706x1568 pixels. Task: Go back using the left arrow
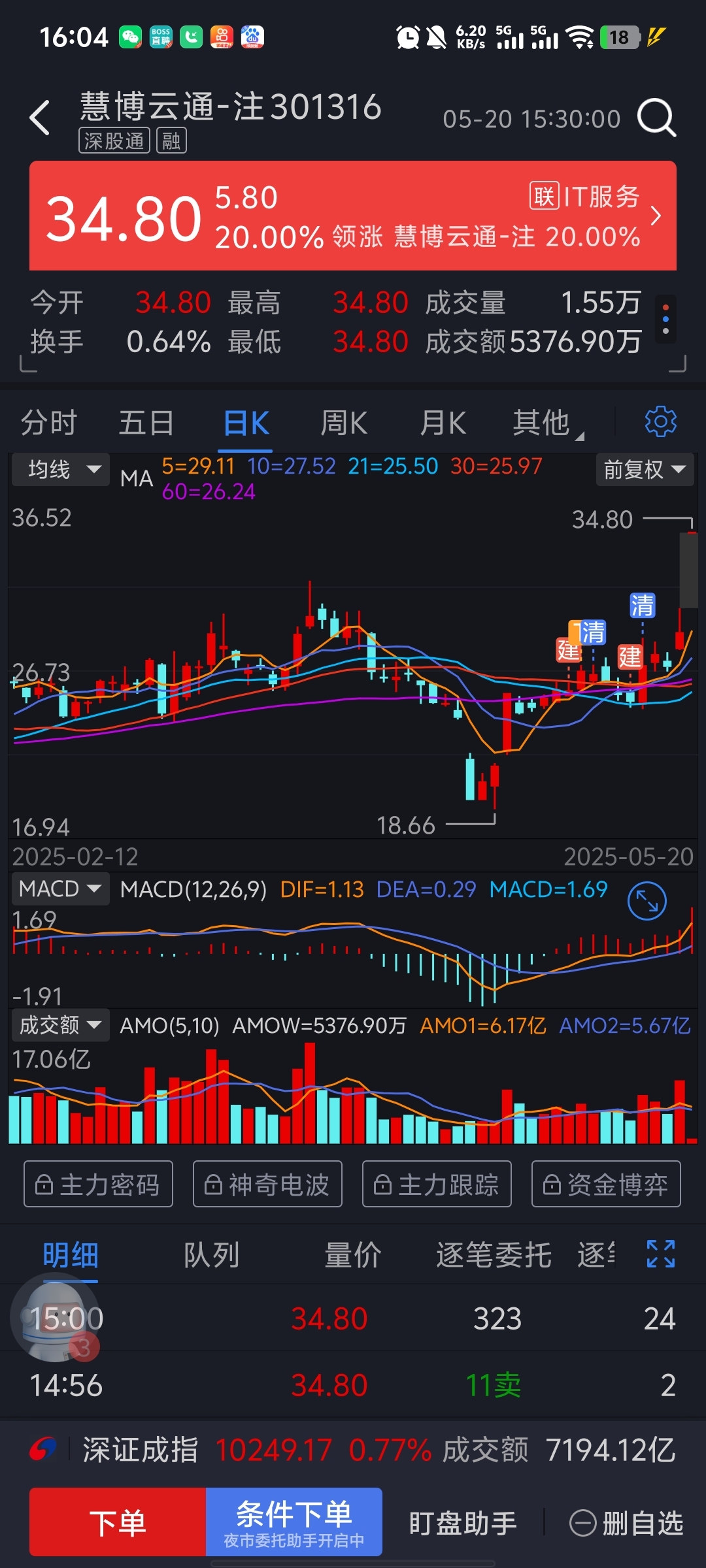click(40, 118)
